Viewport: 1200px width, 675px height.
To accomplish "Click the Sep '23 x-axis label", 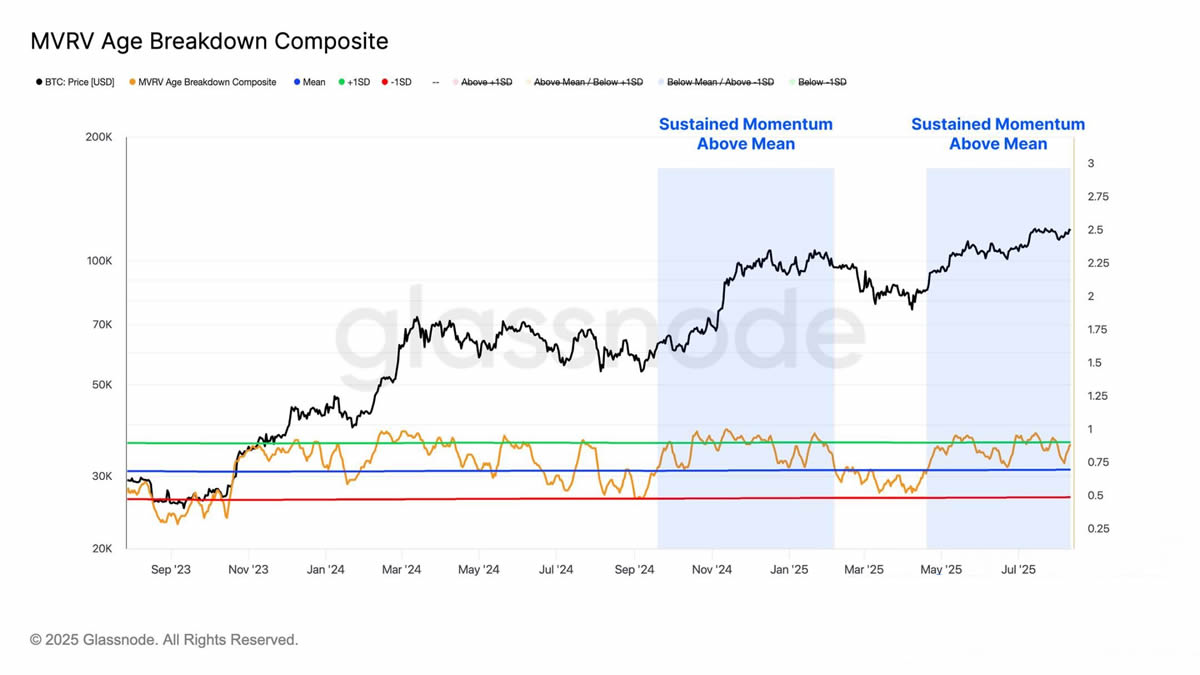I will click(x=170, y=570).
